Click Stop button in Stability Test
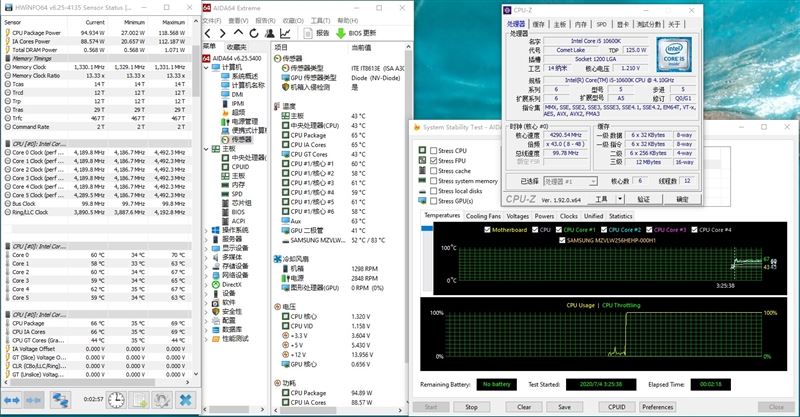The width and height of the screenshot is (800, 417). (x=471, y=407)
